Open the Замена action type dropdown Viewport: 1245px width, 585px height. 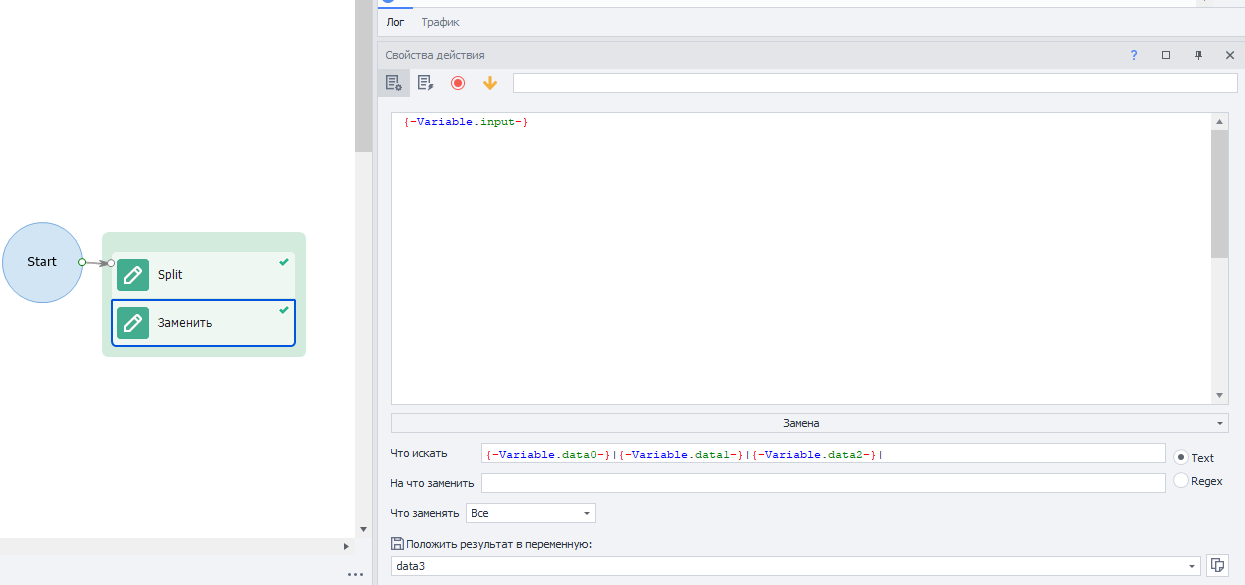point(809,423)
